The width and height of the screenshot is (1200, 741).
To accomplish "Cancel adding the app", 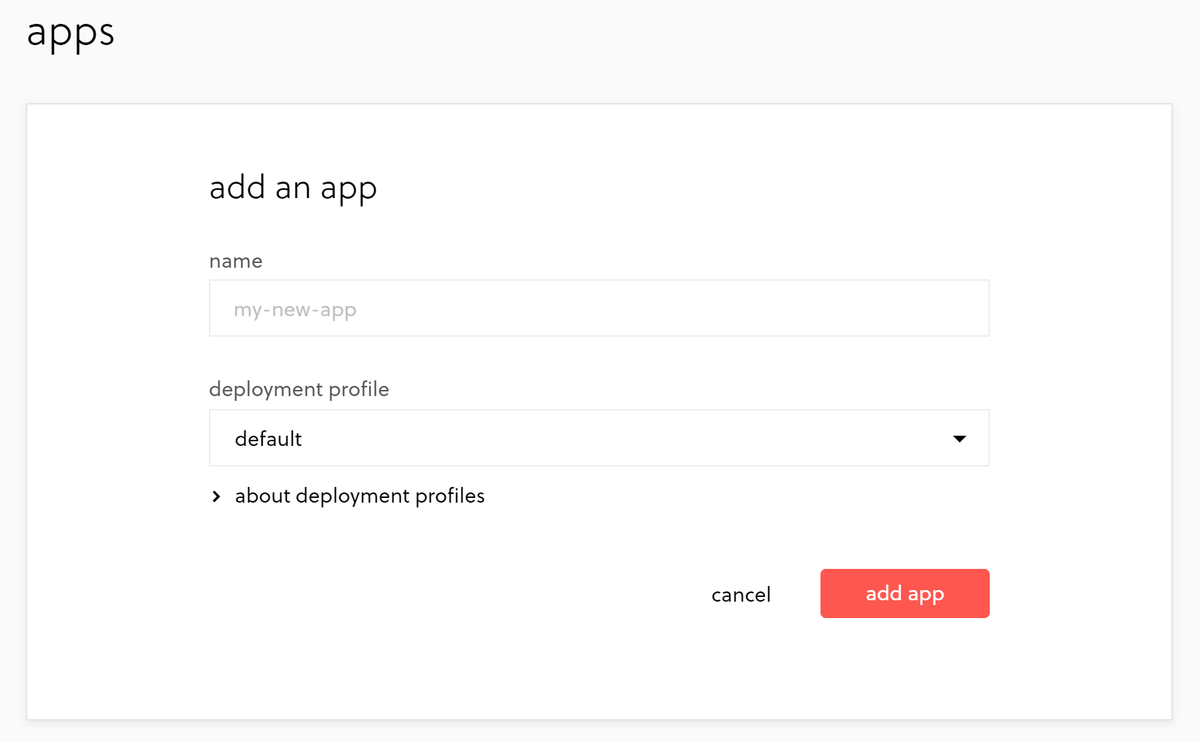I will click(x=741, y=595).
